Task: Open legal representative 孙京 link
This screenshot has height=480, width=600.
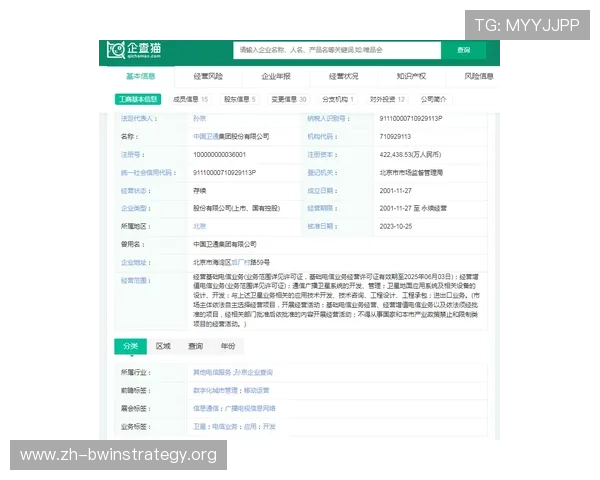Action: (199, 118)
